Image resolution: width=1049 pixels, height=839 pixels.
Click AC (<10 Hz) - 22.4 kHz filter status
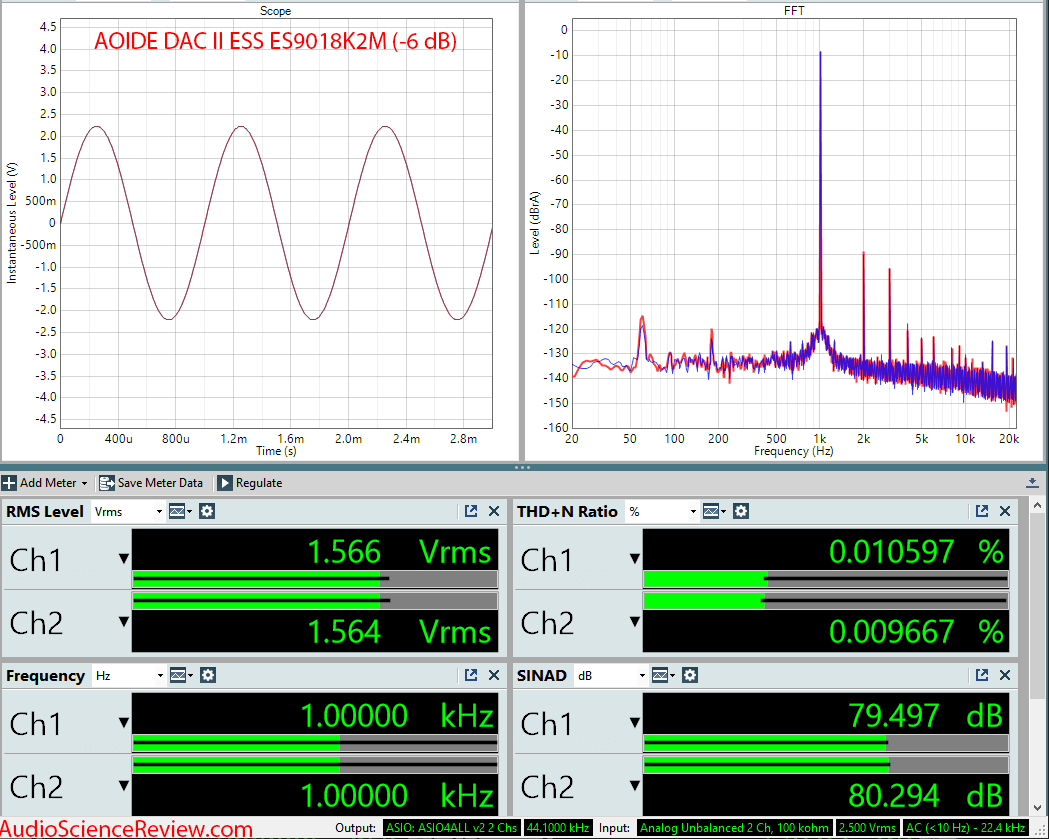pyautogui.click(x=965, y=828)
